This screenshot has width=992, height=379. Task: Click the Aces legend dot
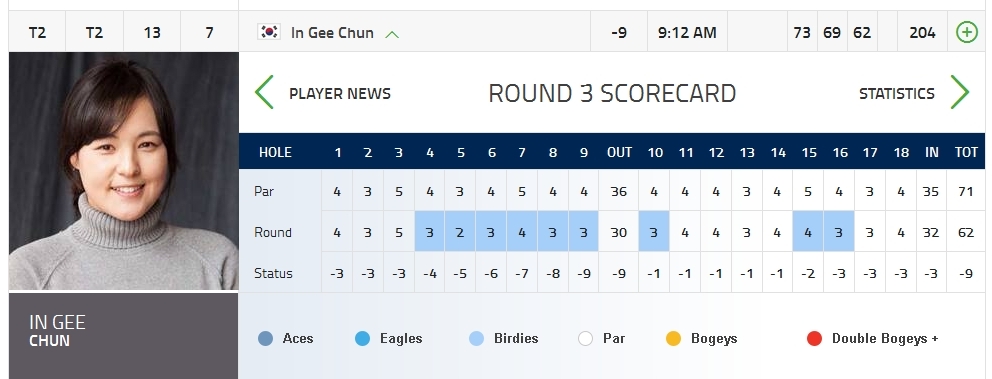click(x=265, y=339)
